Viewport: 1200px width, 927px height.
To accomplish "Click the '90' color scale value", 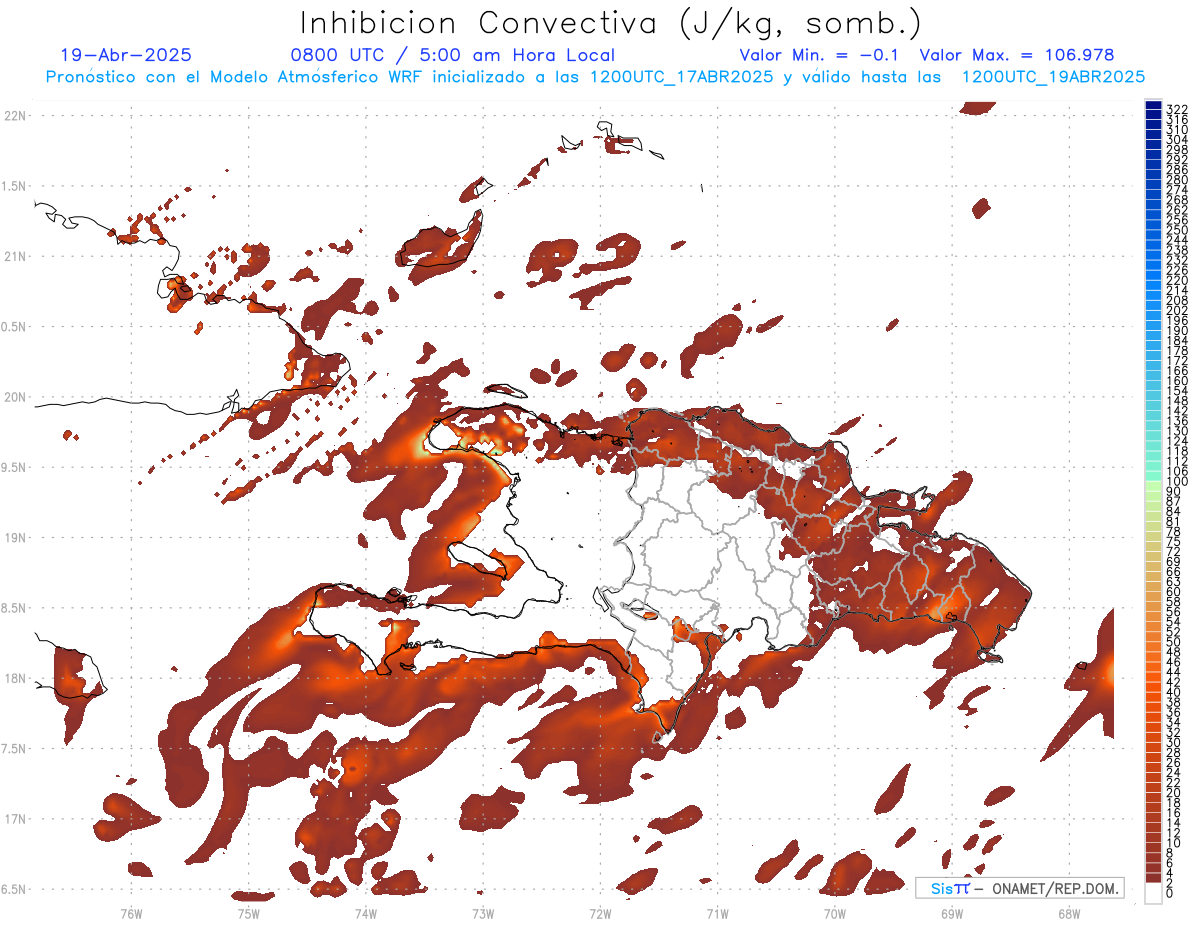I will [1174, 492].
